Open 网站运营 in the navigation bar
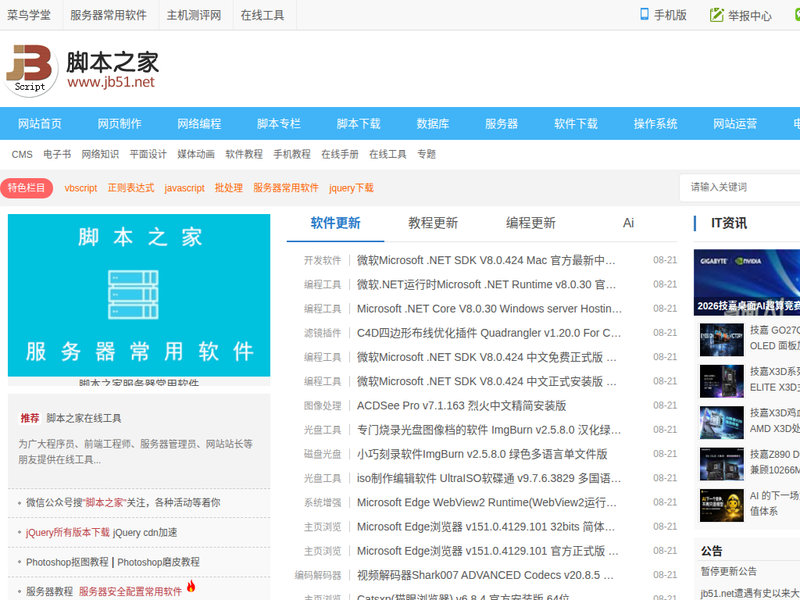The image size is (800, 600). coord(735,123)
